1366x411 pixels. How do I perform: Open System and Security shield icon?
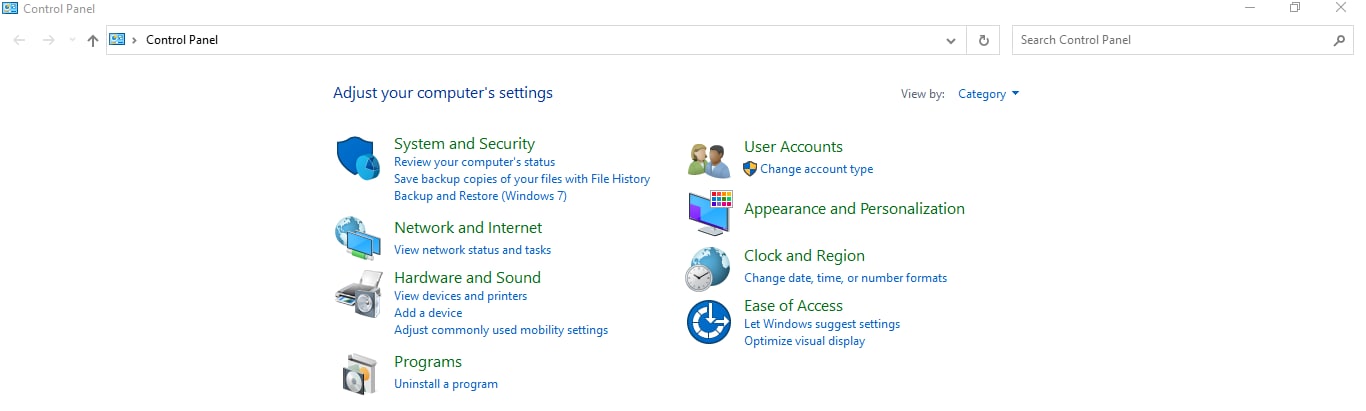(357, 160)
